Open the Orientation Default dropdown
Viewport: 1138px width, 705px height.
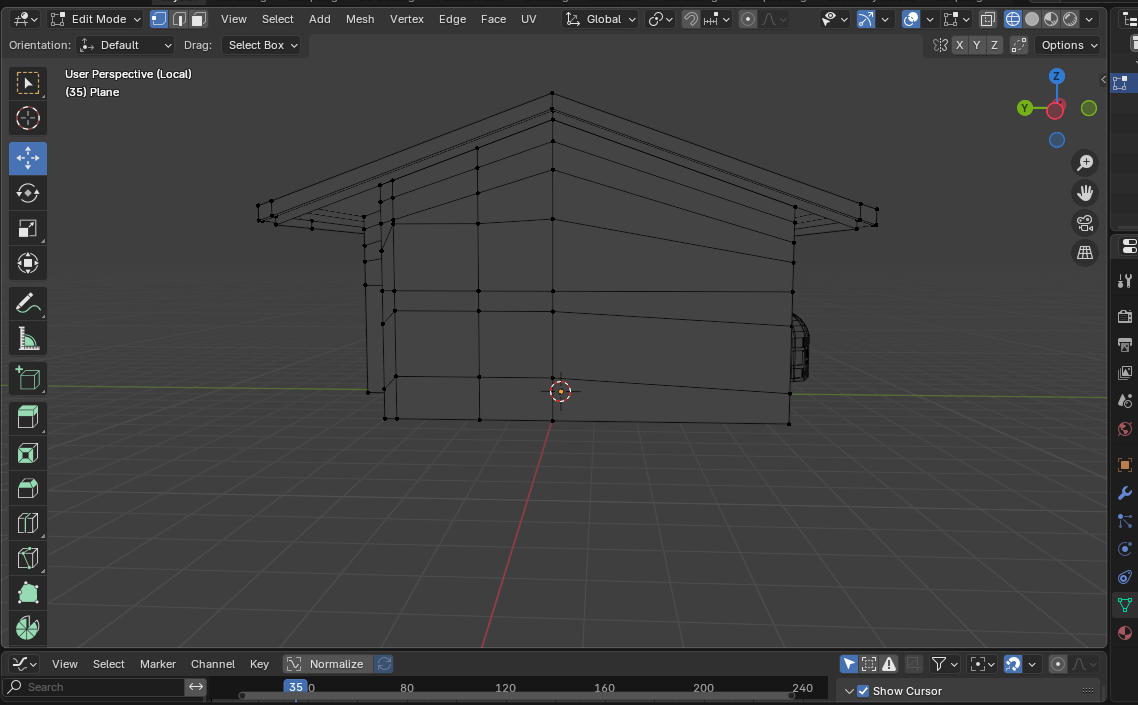pyautogui.click(x=126, y=45)
